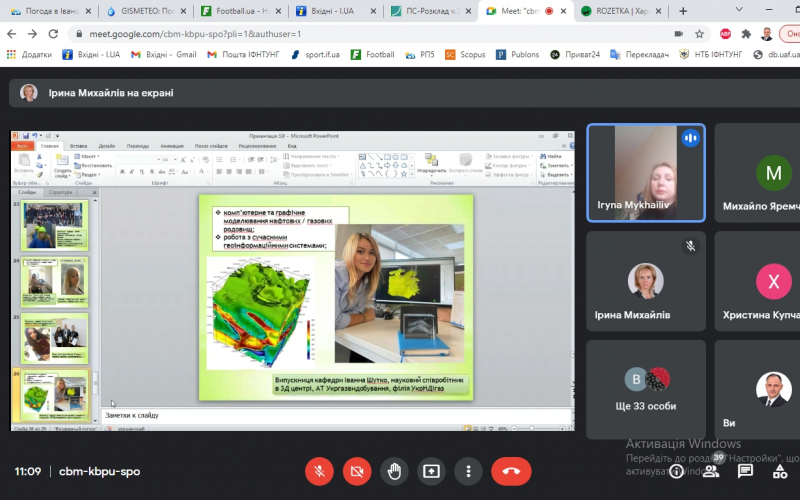The width and height of the screenshot is (800, 500).
Task: Open the Приват24 bookmark
Action: (x=575, y=54)
